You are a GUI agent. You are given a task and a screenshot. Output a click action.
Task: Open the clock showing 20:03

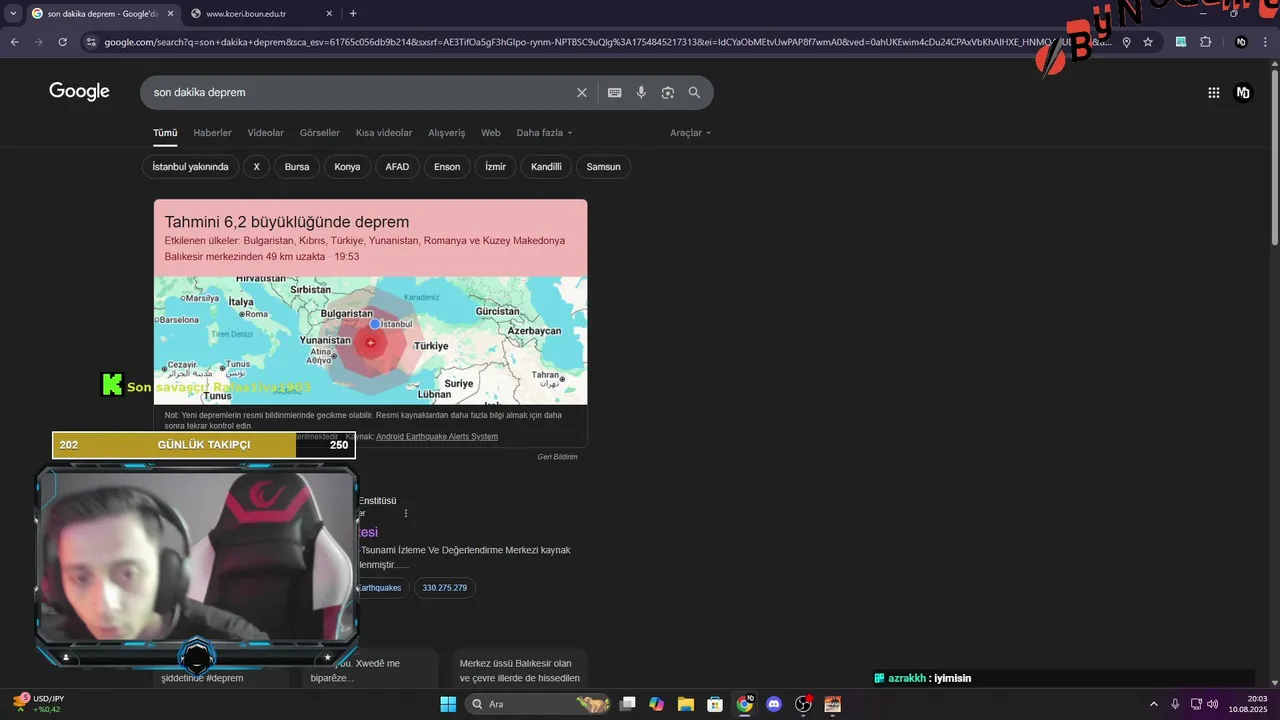tap(1249, 704)
